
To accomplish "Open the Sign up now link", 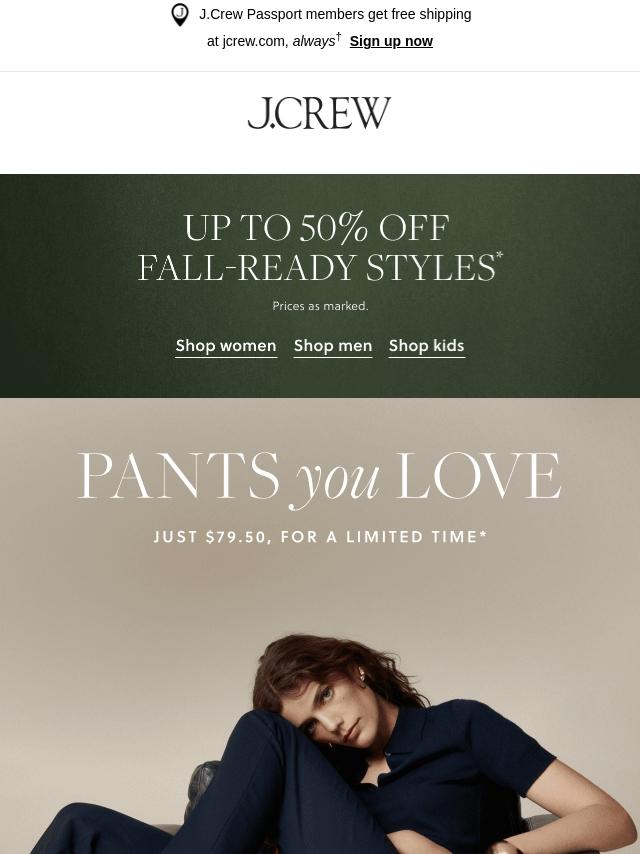I will click(x=391, y=41).
